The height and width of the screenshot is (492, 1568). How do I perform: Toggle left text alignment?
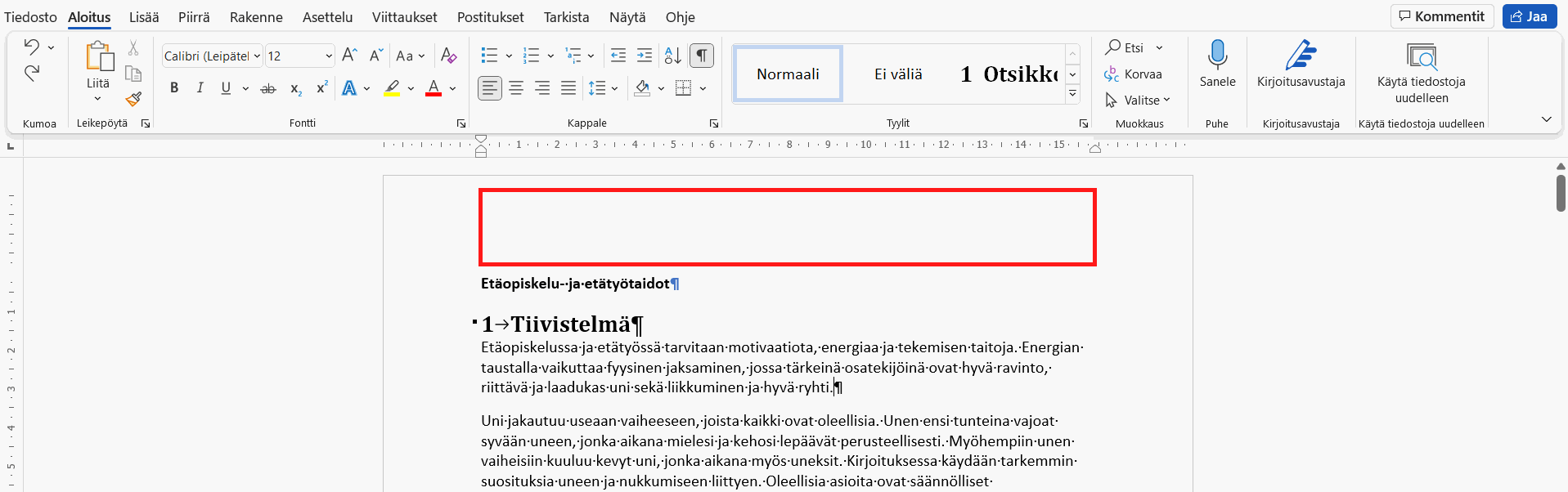[x=490, y=88]
